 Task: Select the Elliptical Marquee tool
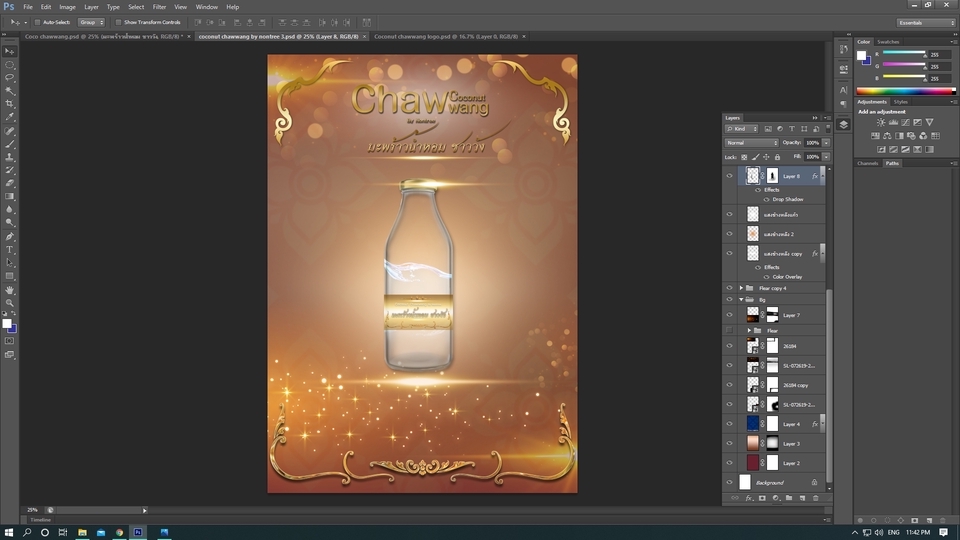click(x=9, y=65)
